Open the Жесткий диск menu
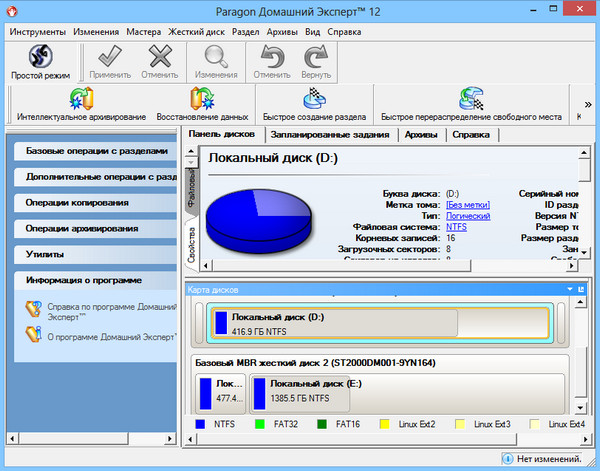The width and height of the screenshot is (600, 471). pyautogui.click(x=198, y=31)
